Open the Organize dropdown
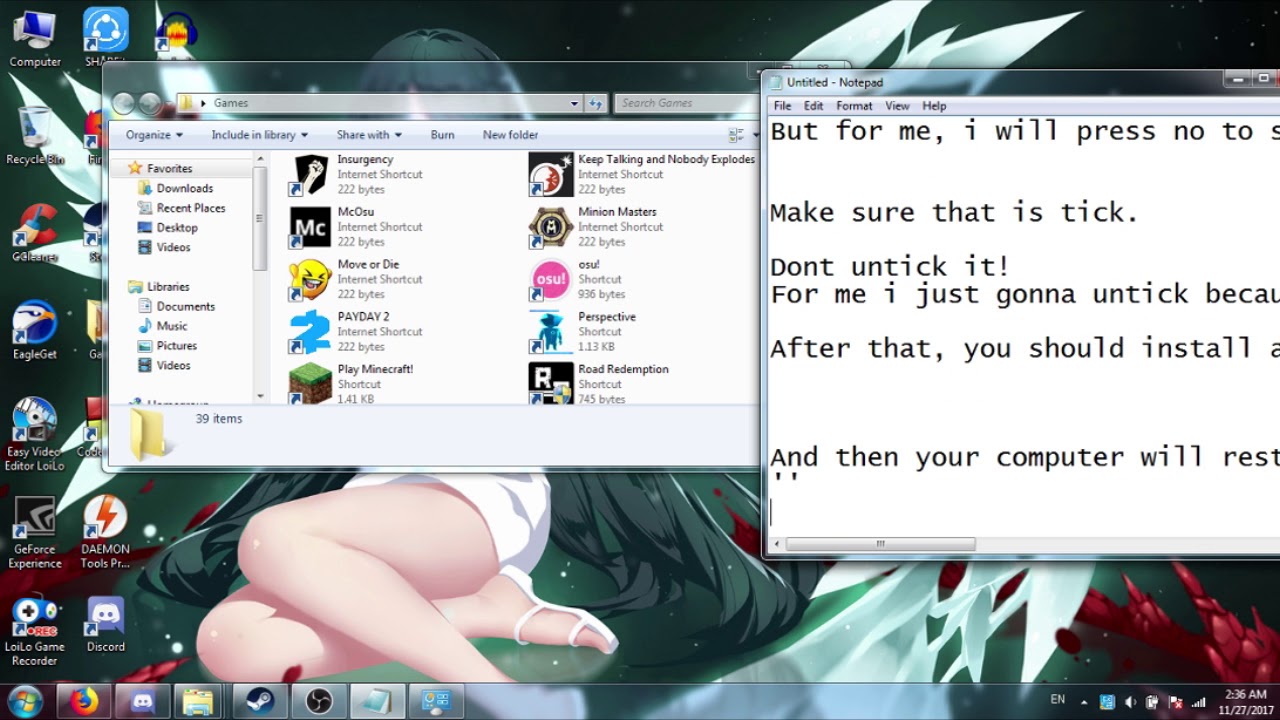The width and height of the screenshot is (1280, 720). (x=154, y=135)
